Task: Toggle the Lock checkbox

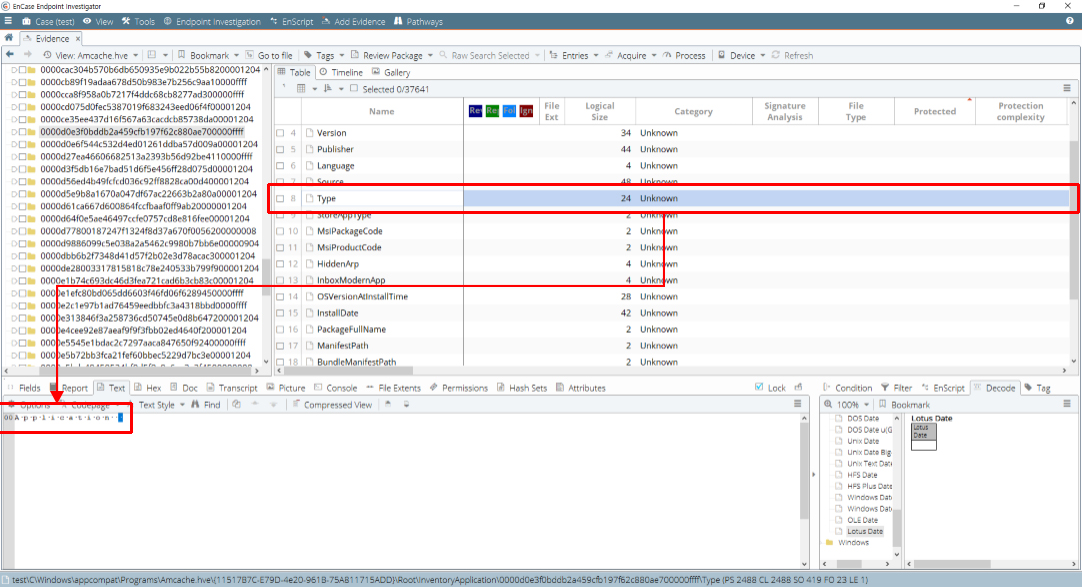Action: pos(760,388)
